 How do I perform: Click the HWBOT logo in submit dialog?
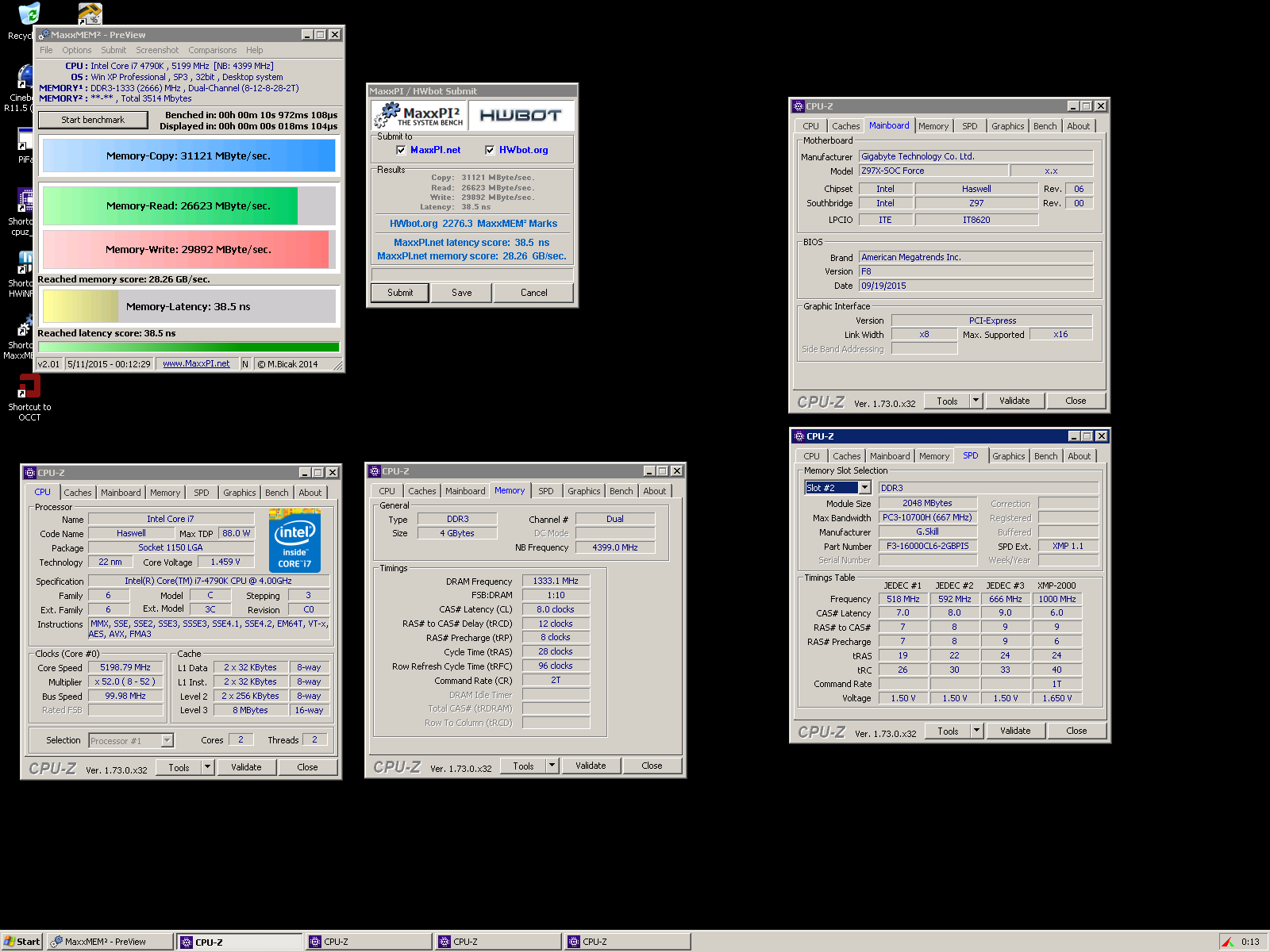point(521,116)
